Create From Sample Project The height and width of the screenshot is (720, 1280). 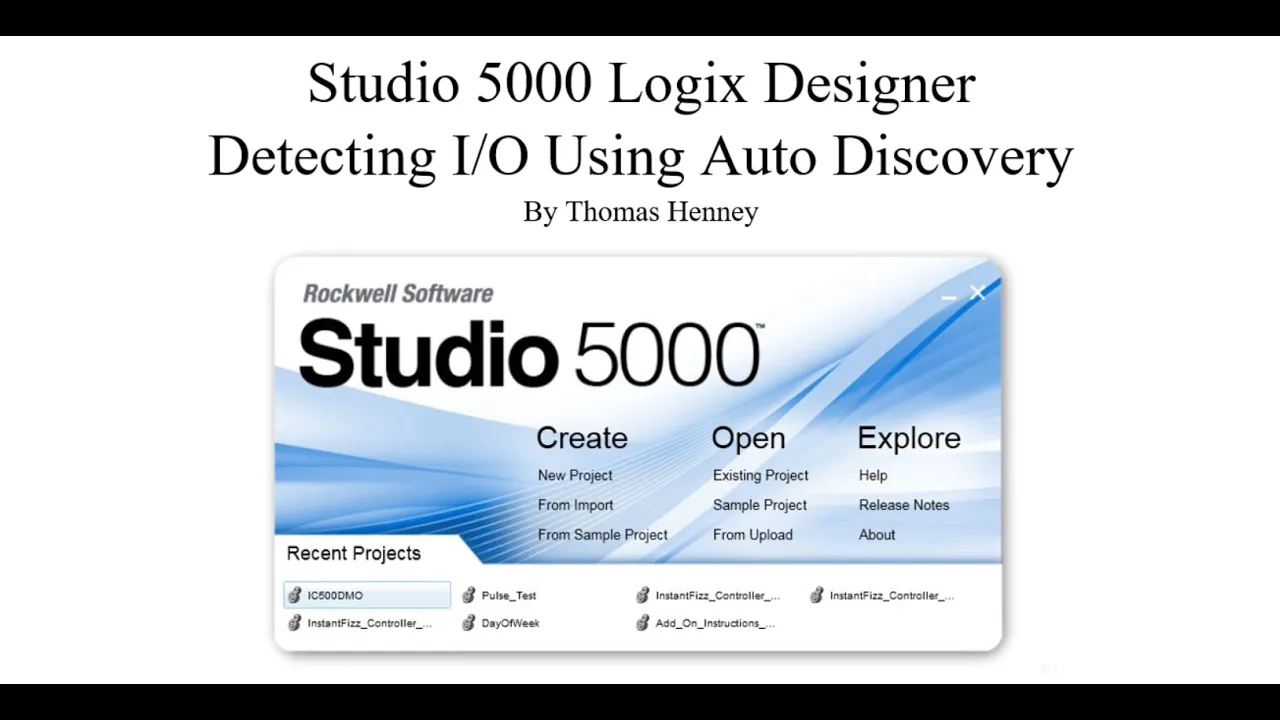click(x=603, y=535)
